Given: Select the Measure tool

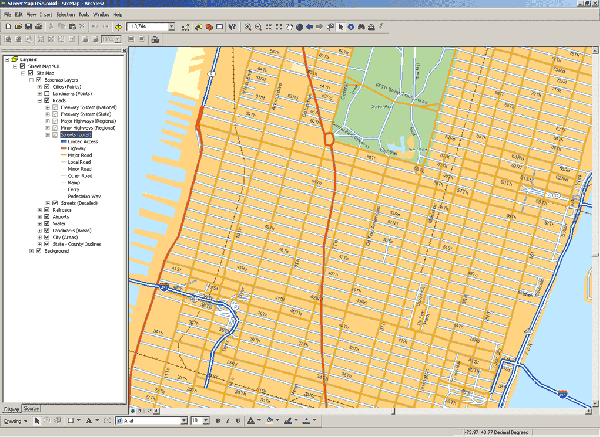Looking at the screenshot, I should 371,27.
